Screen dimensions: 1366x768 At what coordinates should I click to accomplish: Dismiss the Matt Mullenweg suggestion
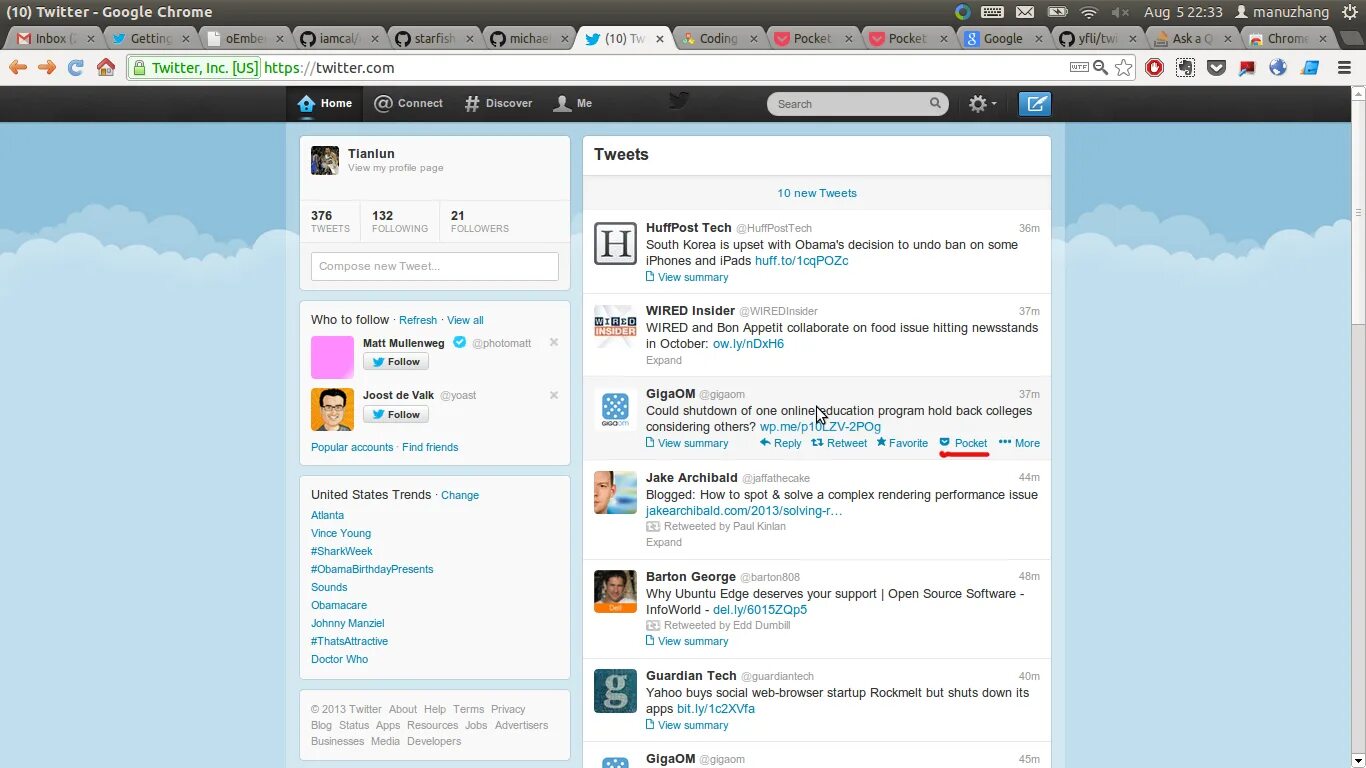coord(554,342)
